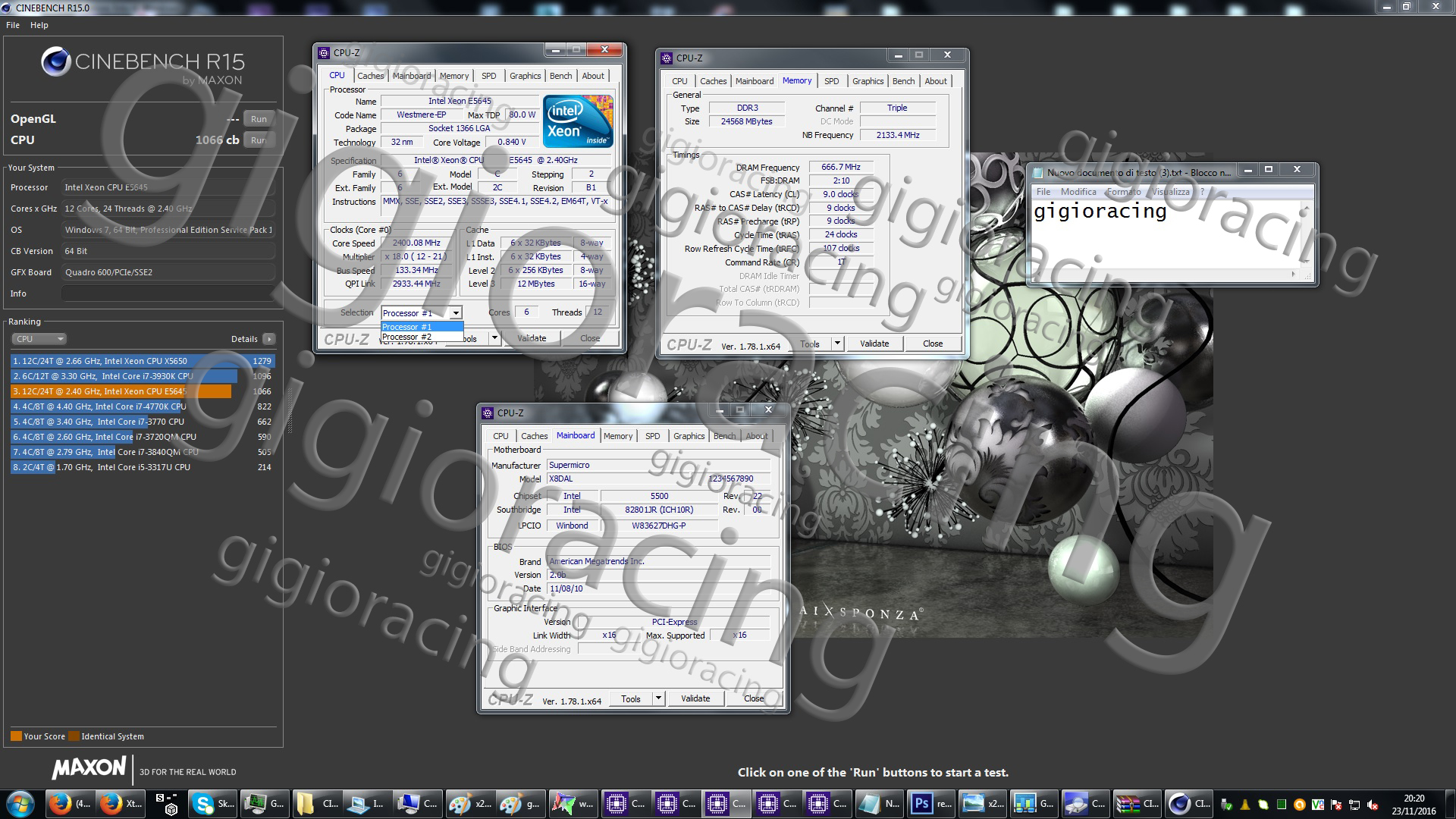Open the WinRAR taskbar button

pos(1137,804)
